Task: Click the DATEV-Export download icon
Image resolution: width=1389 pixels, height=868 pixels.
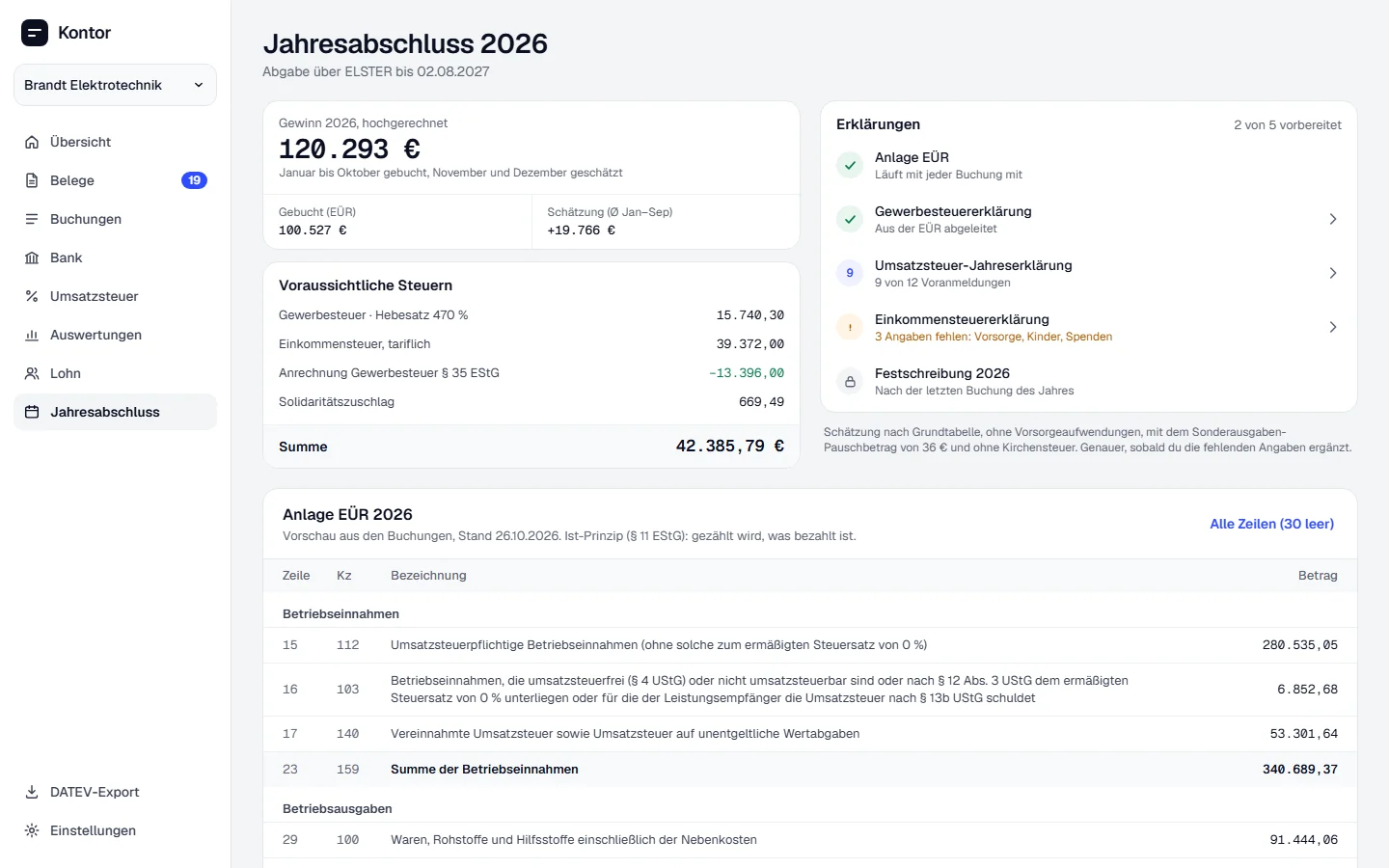Action: 32,792
